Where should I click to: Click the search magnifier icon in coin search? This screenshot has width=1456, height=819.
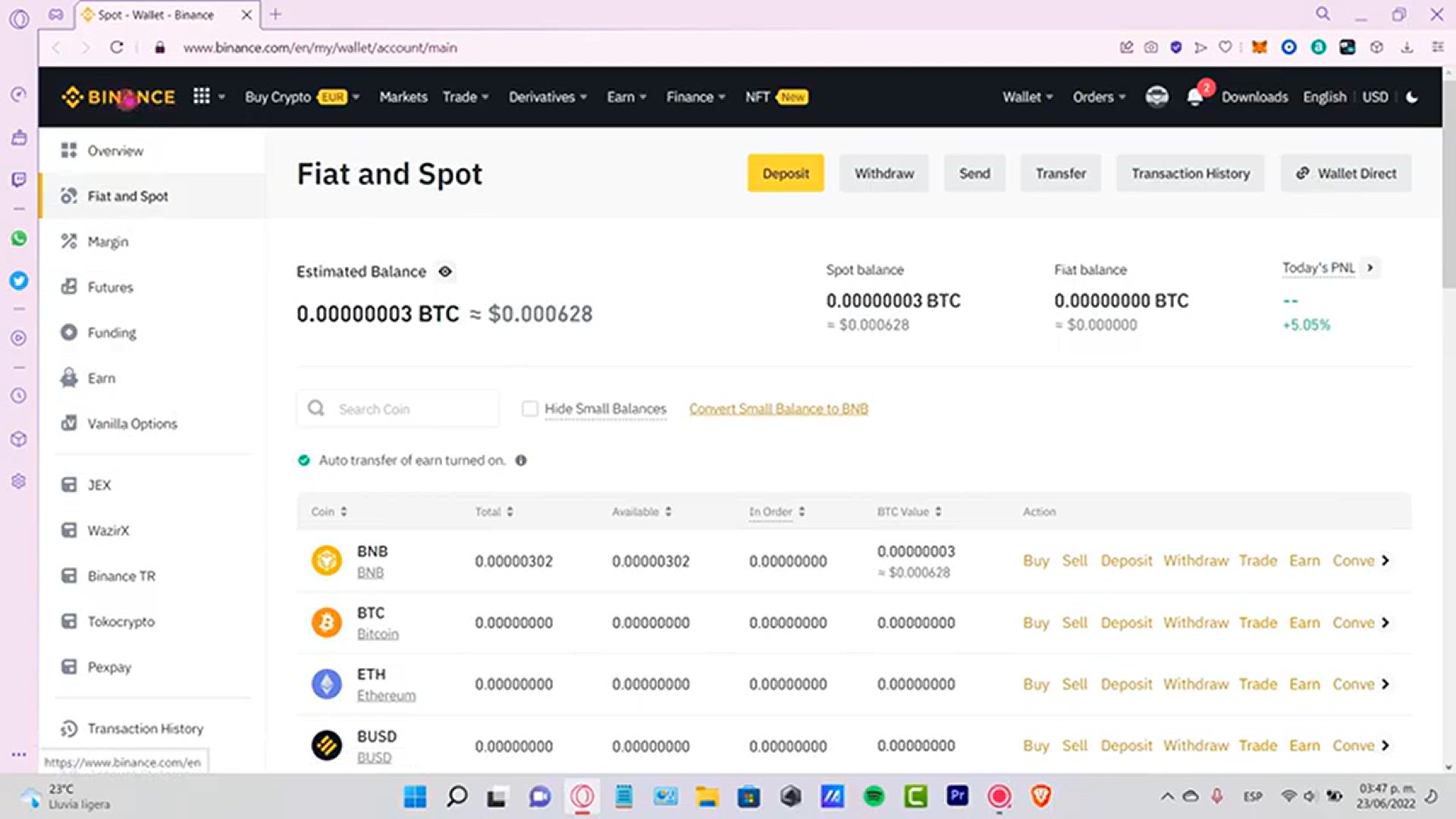point(316,409)
